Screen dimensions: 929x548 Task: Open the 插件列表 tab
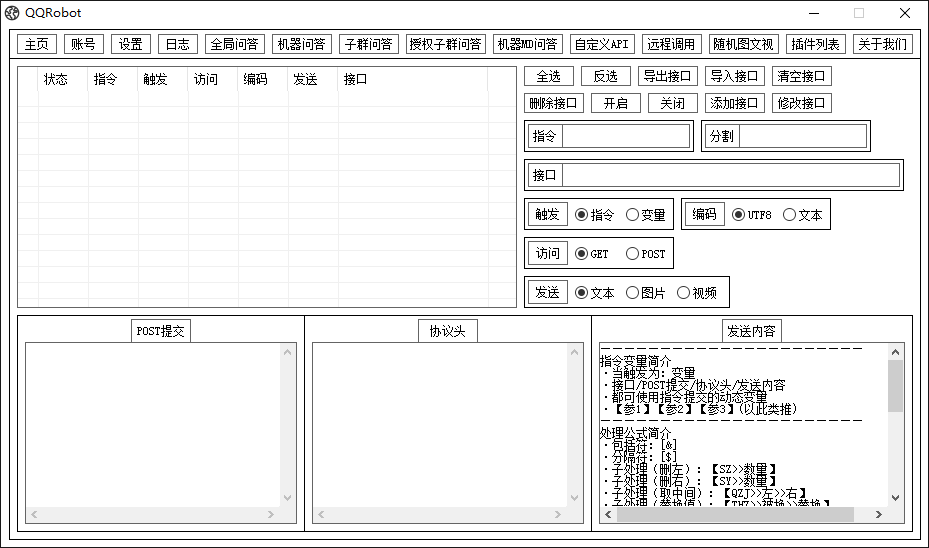click(815, 44)
